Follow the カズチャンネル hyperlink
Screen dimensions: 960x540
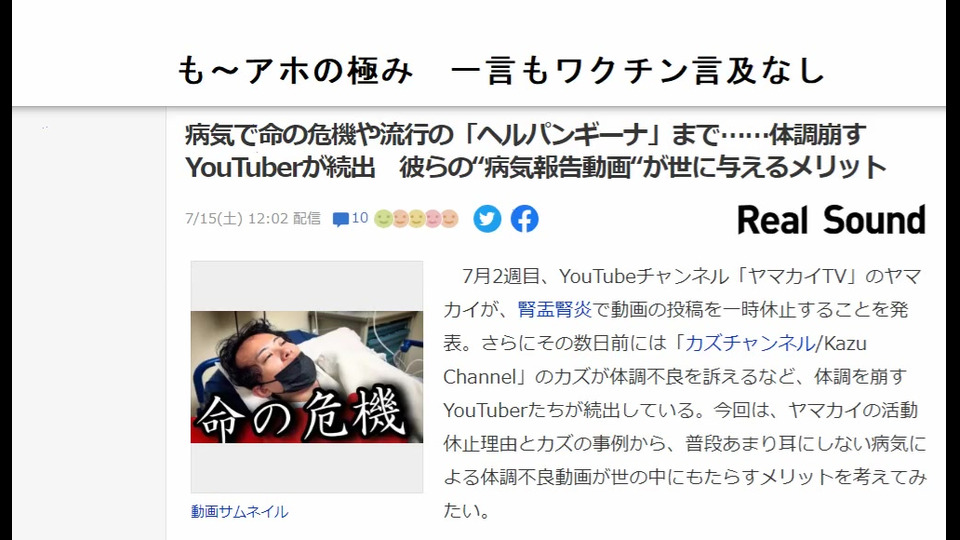coord(750,343)
